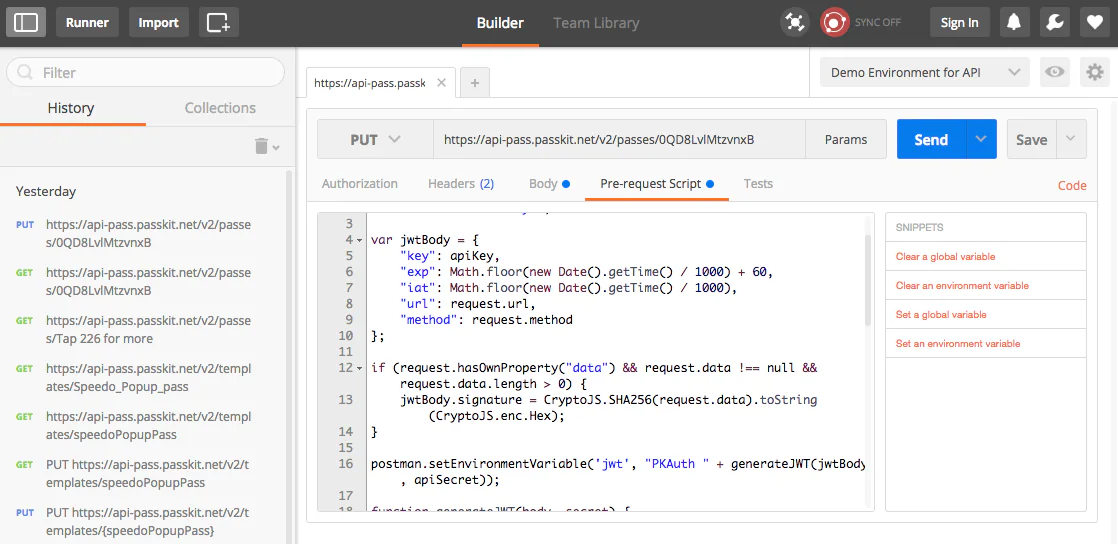The width and height of the screenshot is (1118, 544).
Task: Add a new request tab
Action: click(x=475, y=83)
